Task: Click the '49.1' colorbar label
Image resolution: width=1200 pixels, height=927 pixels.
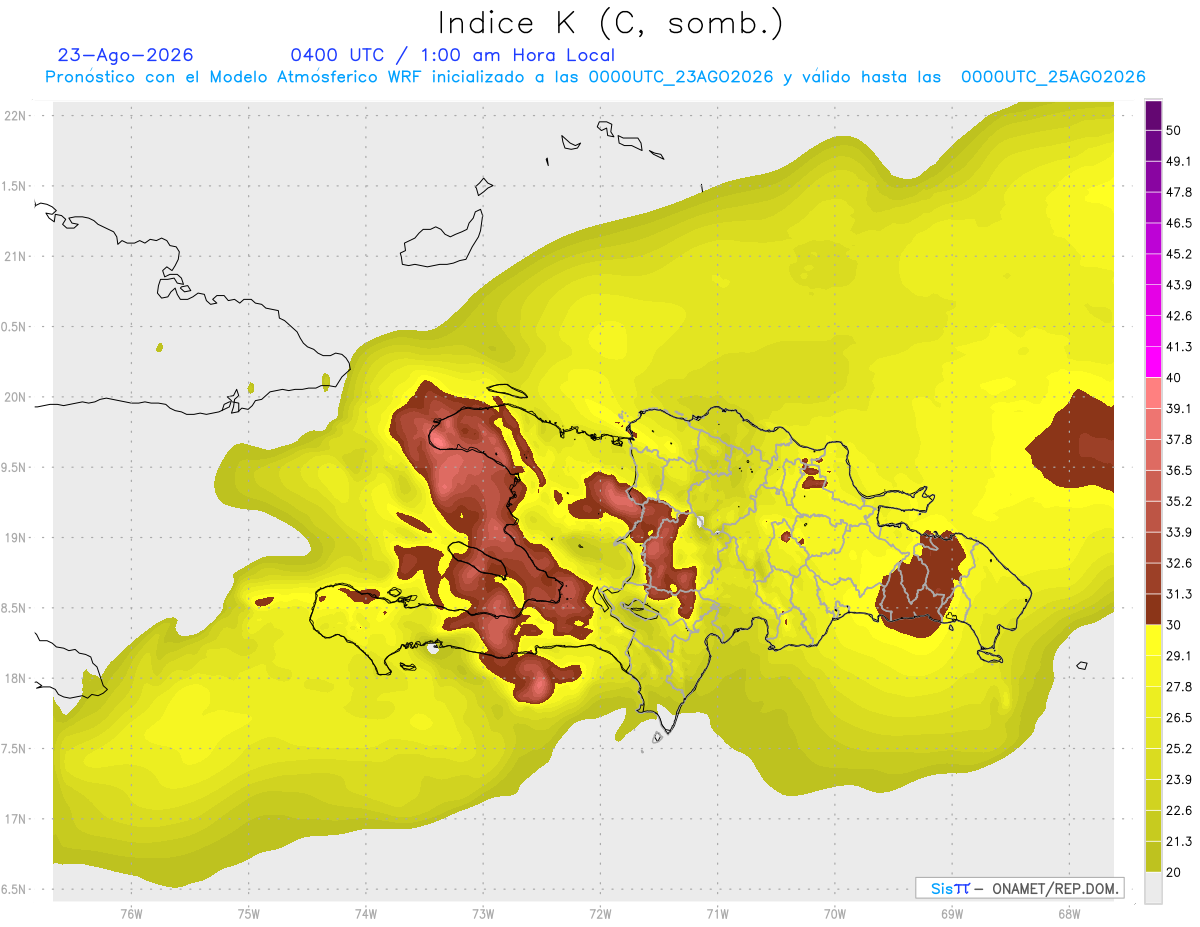Action: [1179, 162]
